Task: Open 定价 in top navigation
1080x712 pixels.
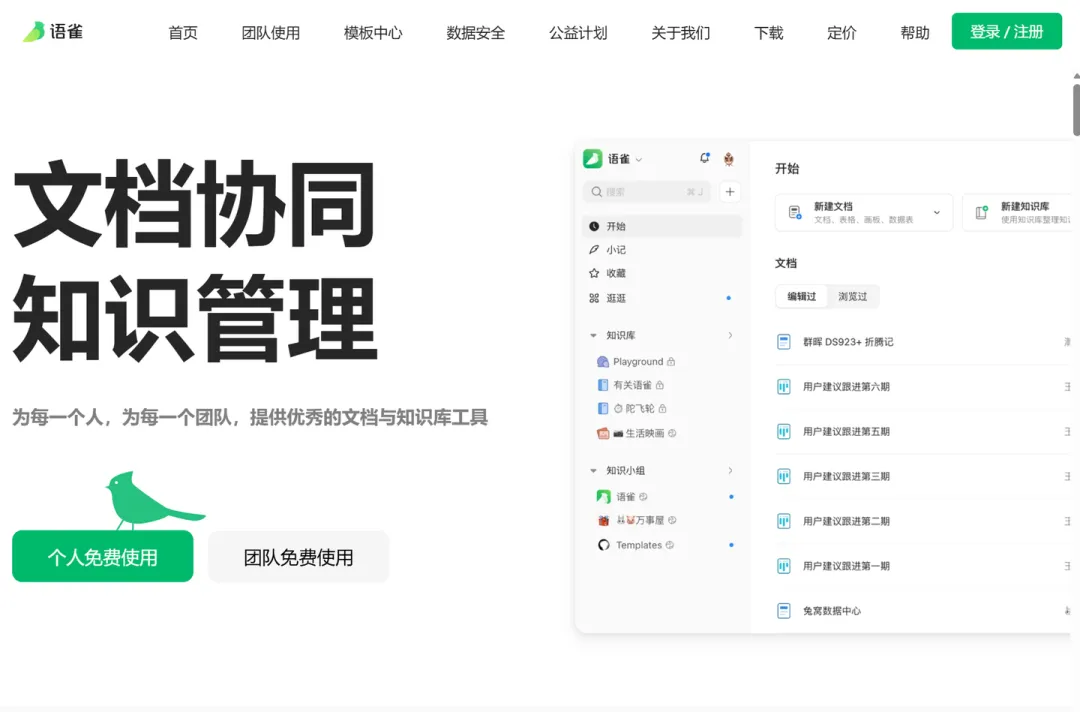Action: click(842, 32)
